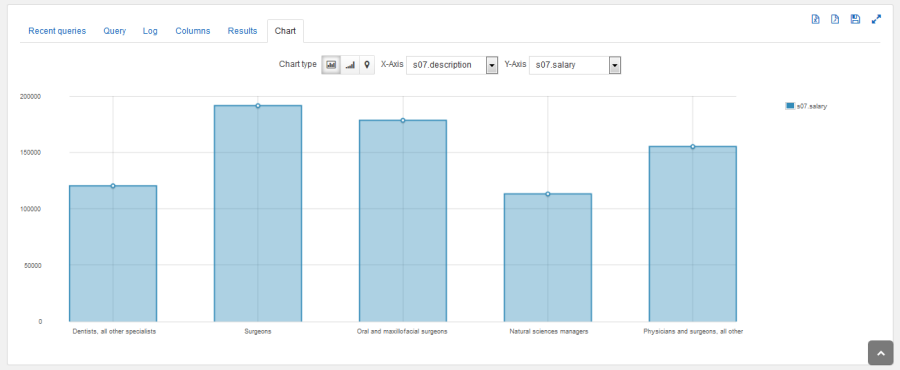Image resolution: width=900 pixels, height=370 pixels.
Task: Expand the panel to fullscreen
Action: [x=876, y=20]
